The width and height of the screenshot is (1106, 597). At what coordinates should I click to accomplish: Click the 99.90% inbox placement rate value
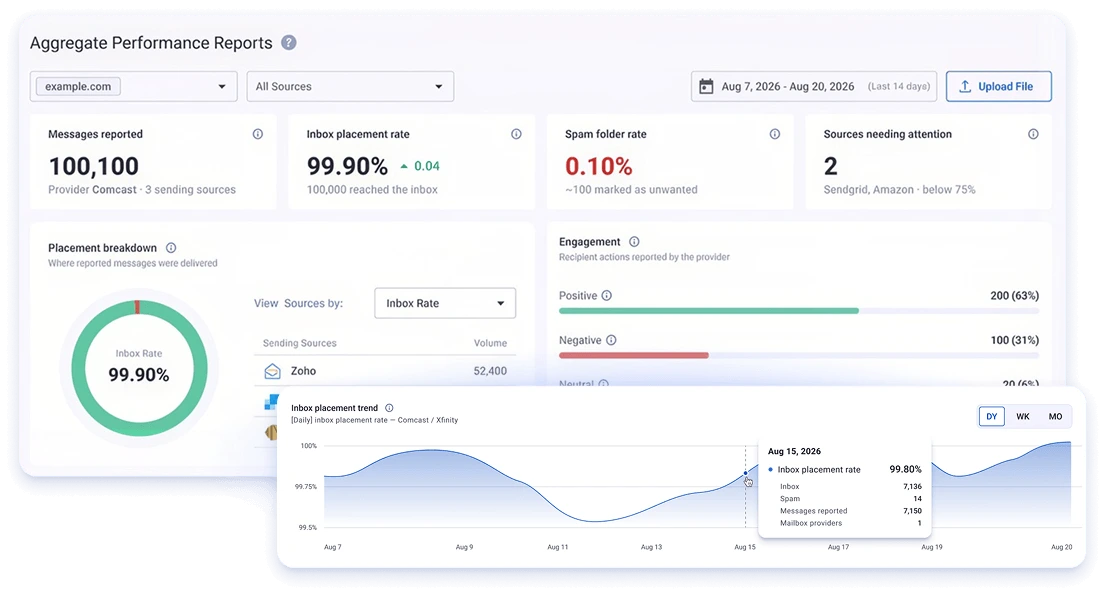[x=347, y=166]
